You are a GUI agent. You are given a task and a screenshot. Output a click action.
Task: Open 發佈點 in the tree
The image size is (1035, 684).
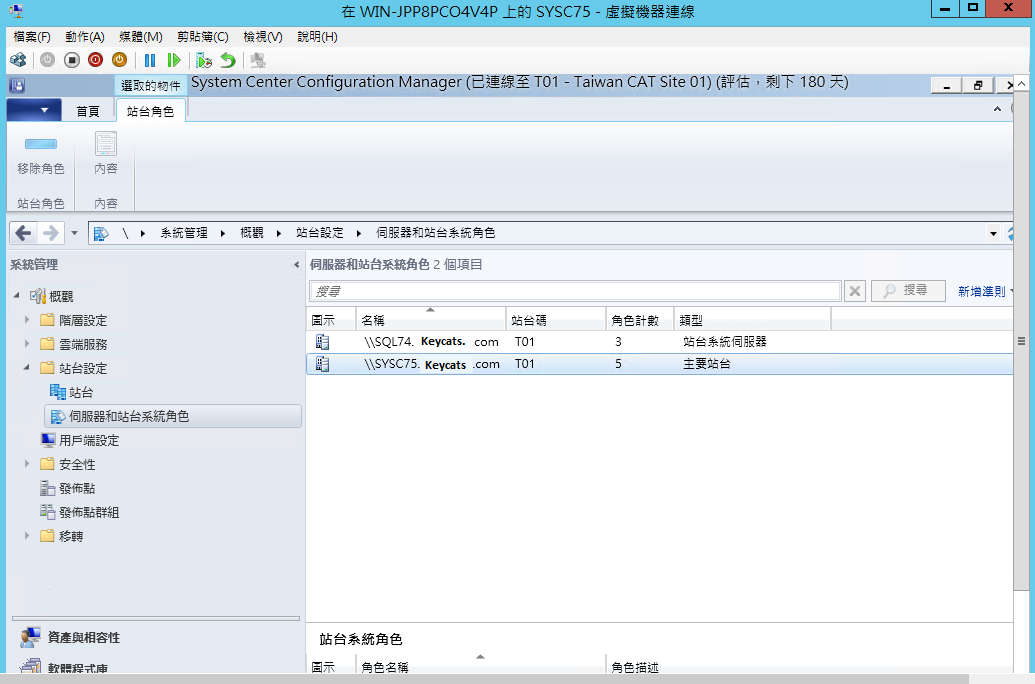pyautogui.click(x=68, y=489)
